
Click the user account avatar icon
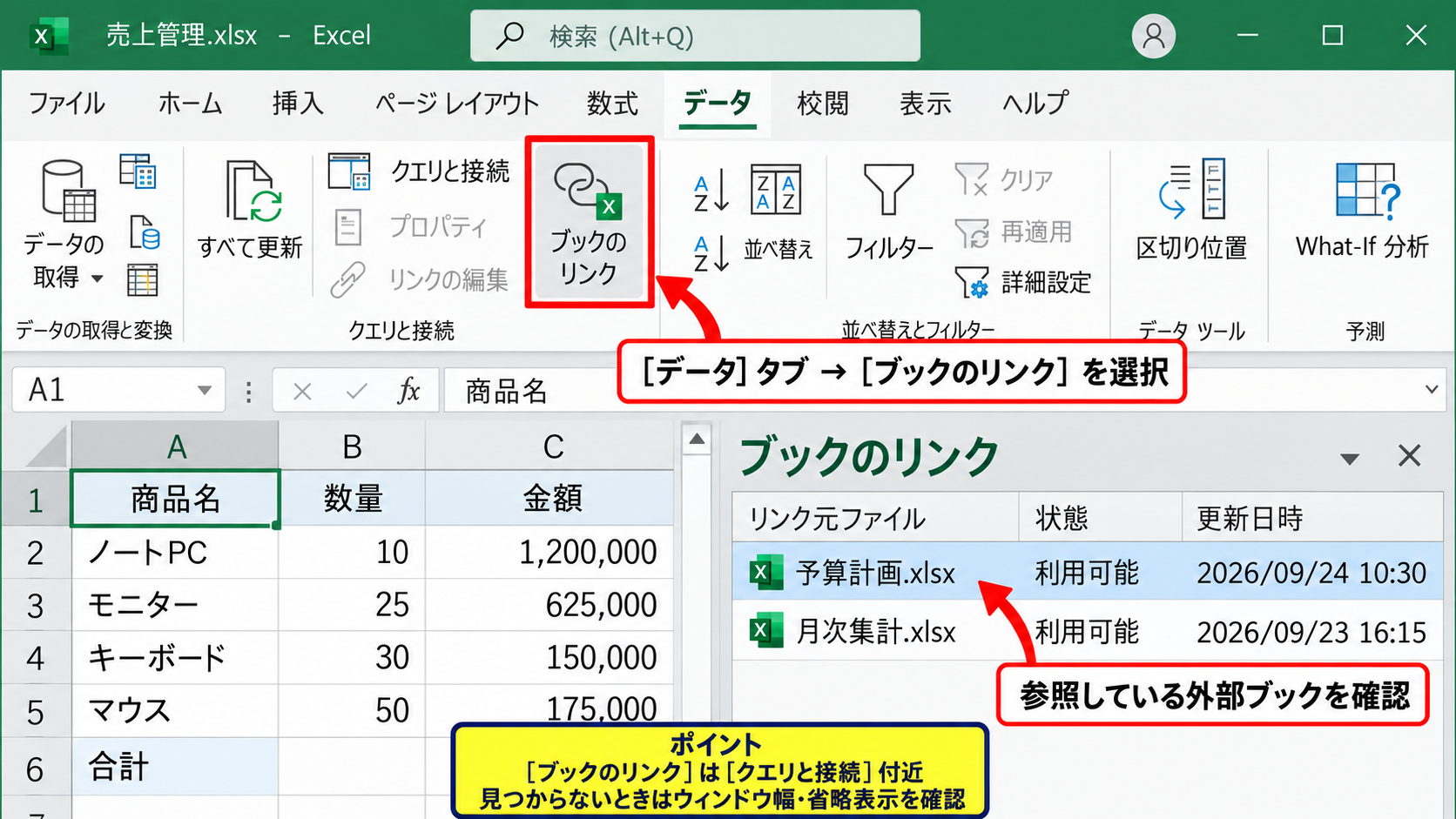(x=1154, y=36)
